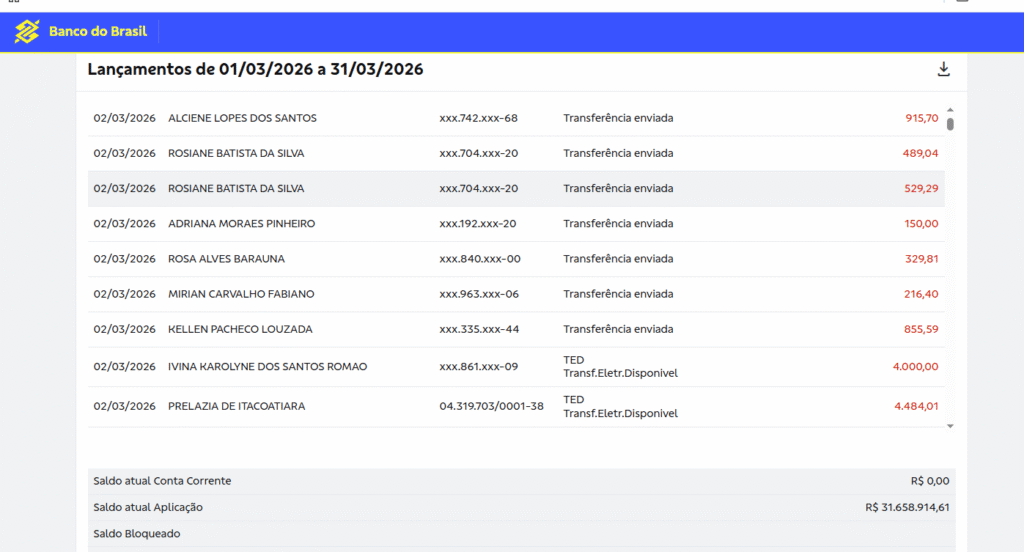Click the Banco do Brasil logo icon
1024x552 pixels.
point(27,31)
